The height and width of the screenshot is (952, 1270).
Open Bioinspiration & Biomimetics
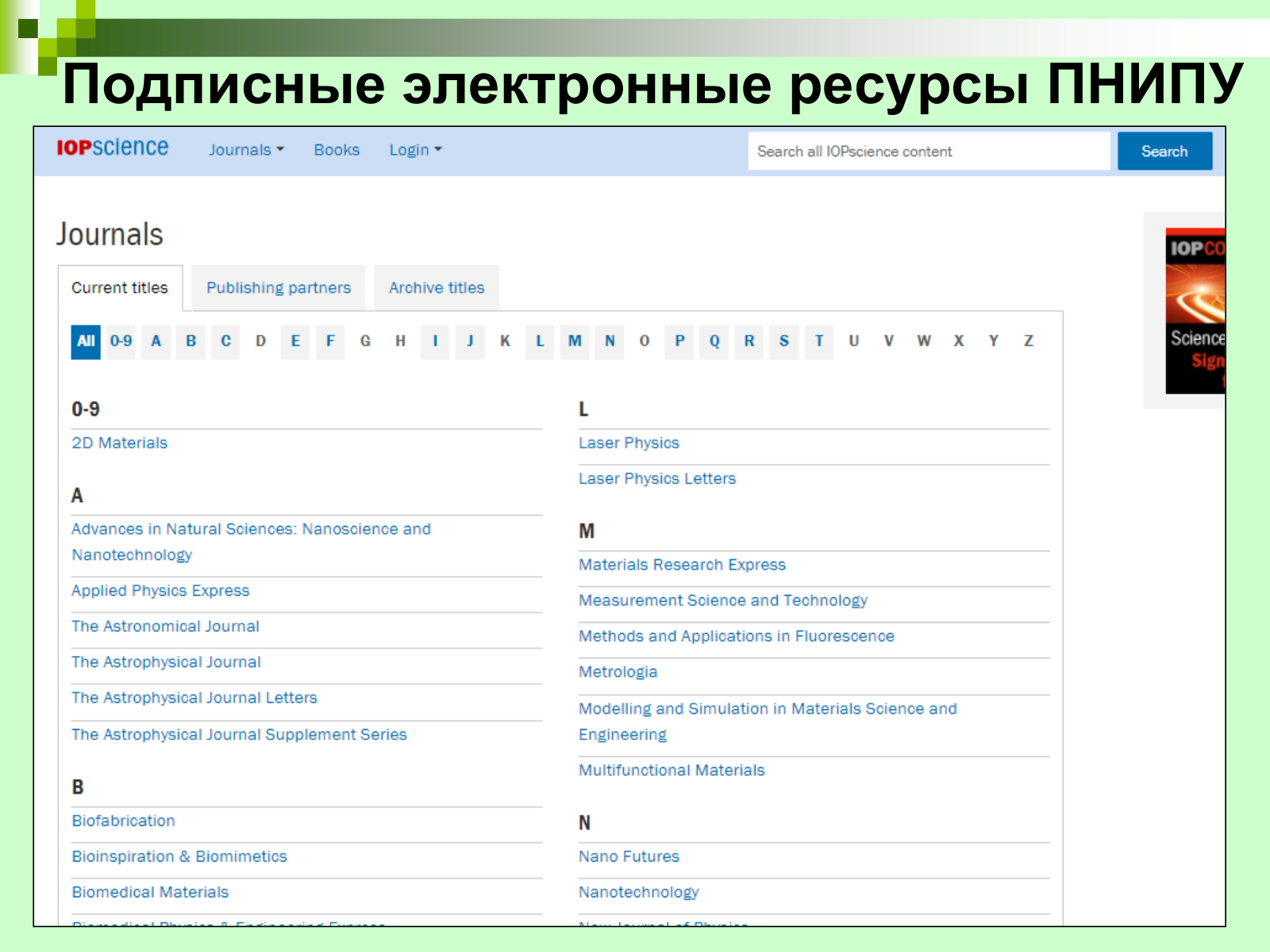[179, 857]
